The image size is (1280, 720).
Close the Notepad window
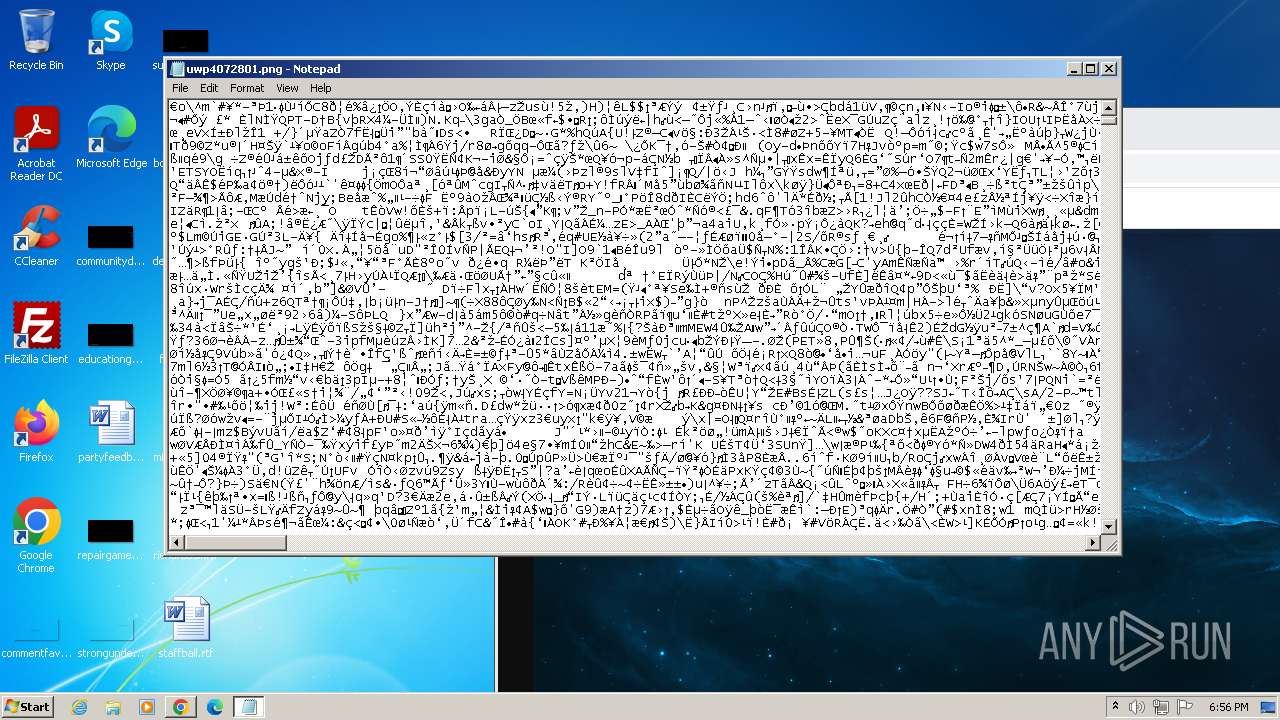click(1109, 69)
